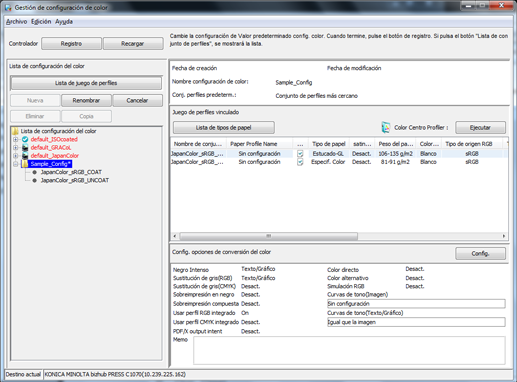The width and height of the screenshot is (517, 382).
Task: Click the Peso del pa... column header
Action: pos(396,144)
